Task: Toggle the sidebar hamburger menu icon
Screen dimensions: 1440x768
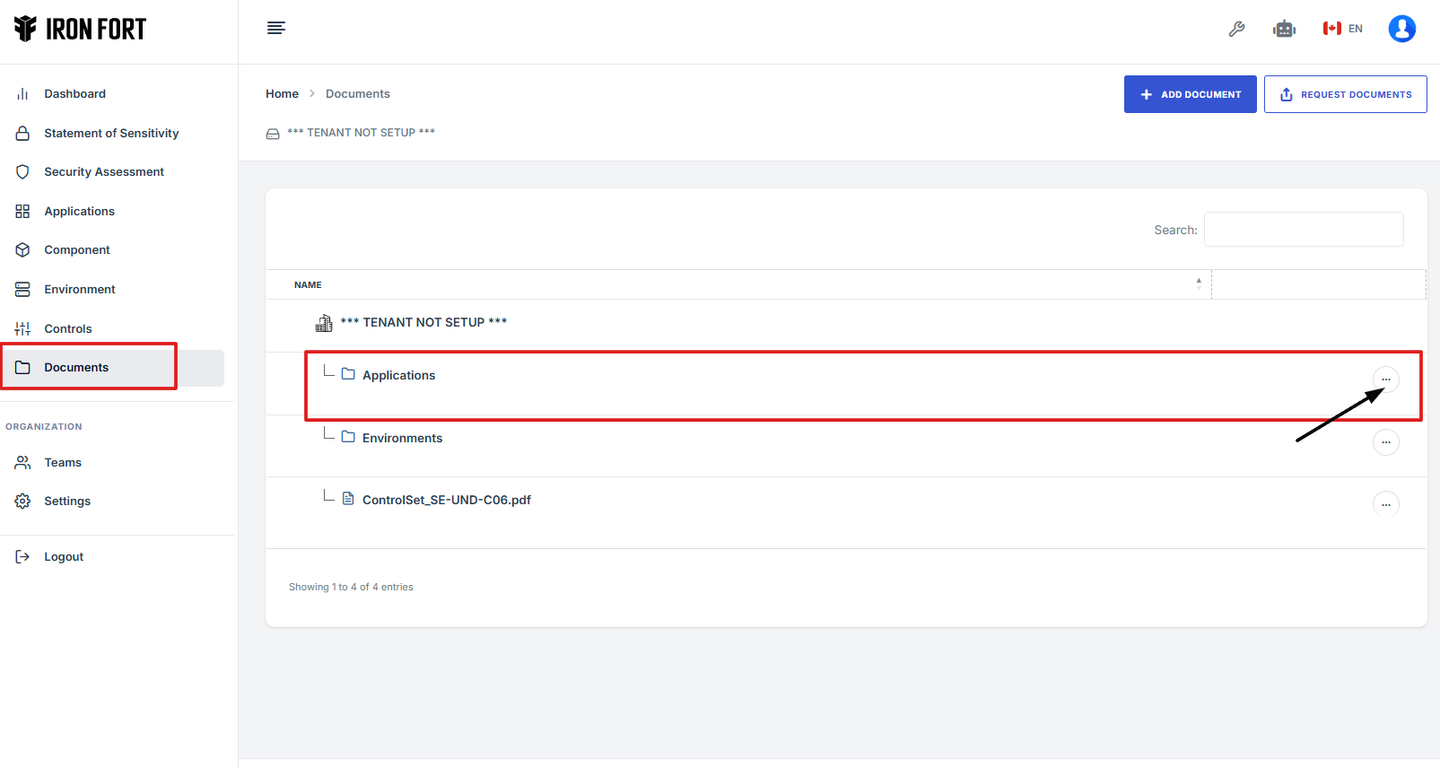Action: pyautogui.click(x=277, y=28)
